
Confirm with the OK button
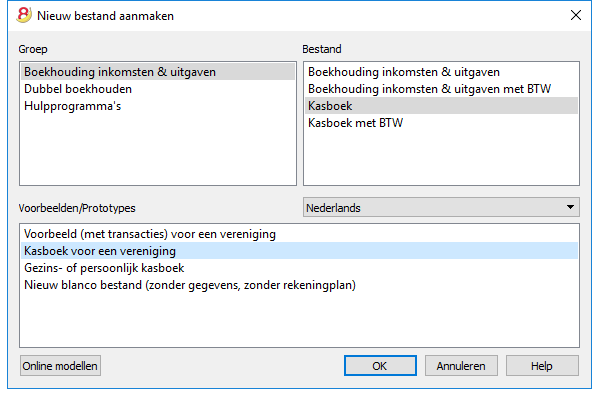click(380, 366)
